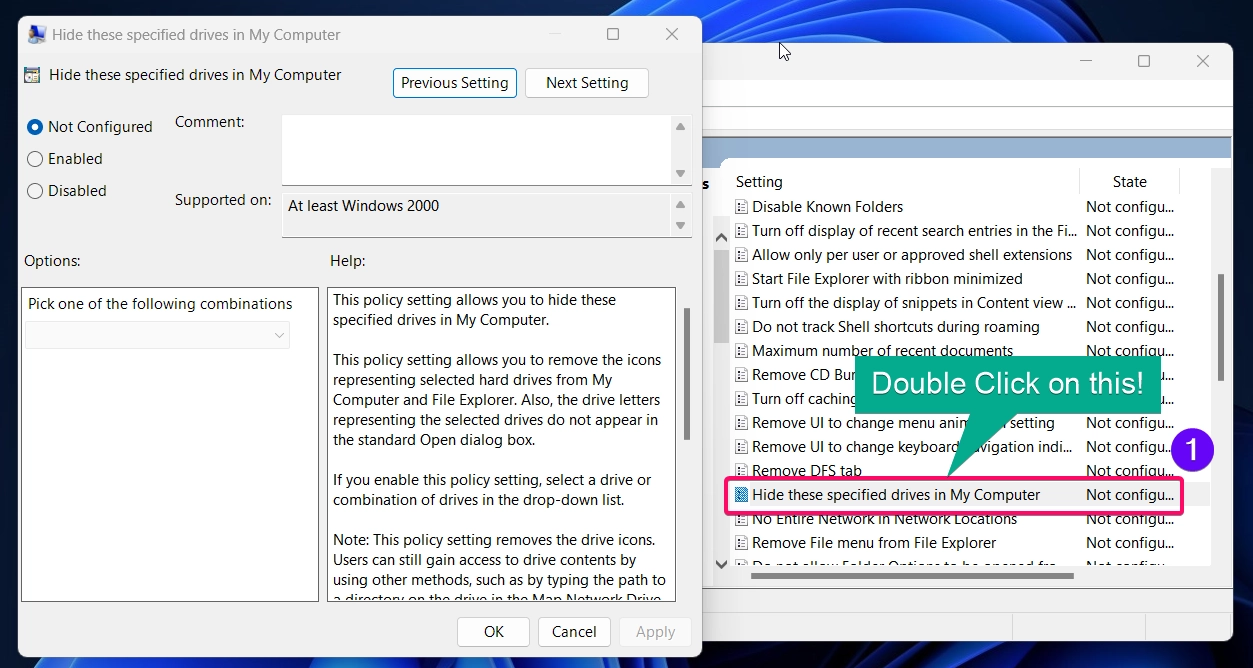The width and height of the screenshot is (1253, 668).
Task: Select the Not Configured radio button
Action: (x=35, y=127)
